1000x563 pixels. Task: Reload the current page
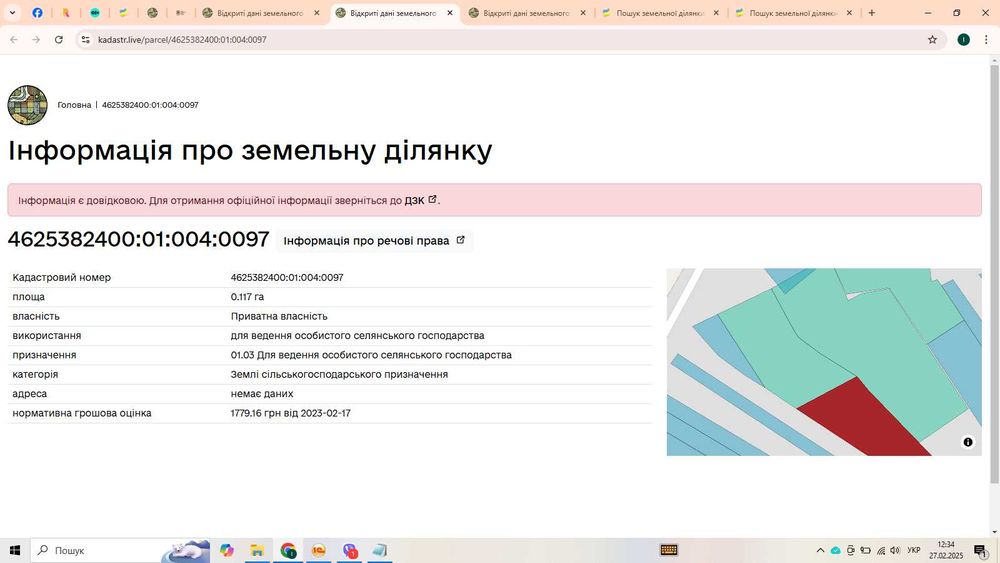(x=59, y=40)
